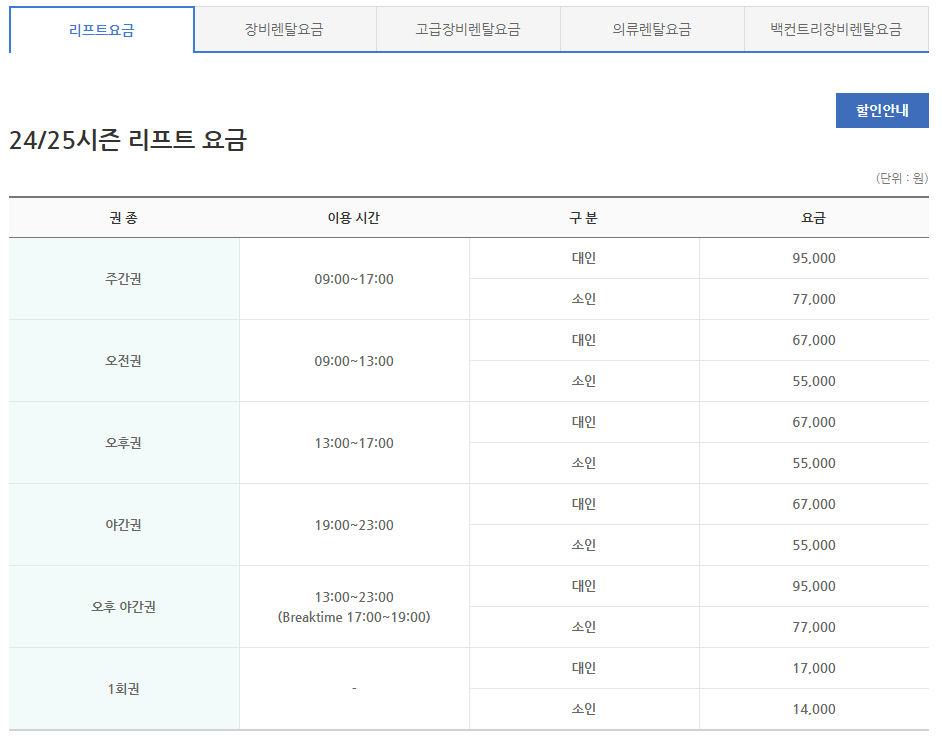Screen dimensions: 942x750
Task: Go to the 의류렌탈요금 tab
Action: [x=652, y=29]
